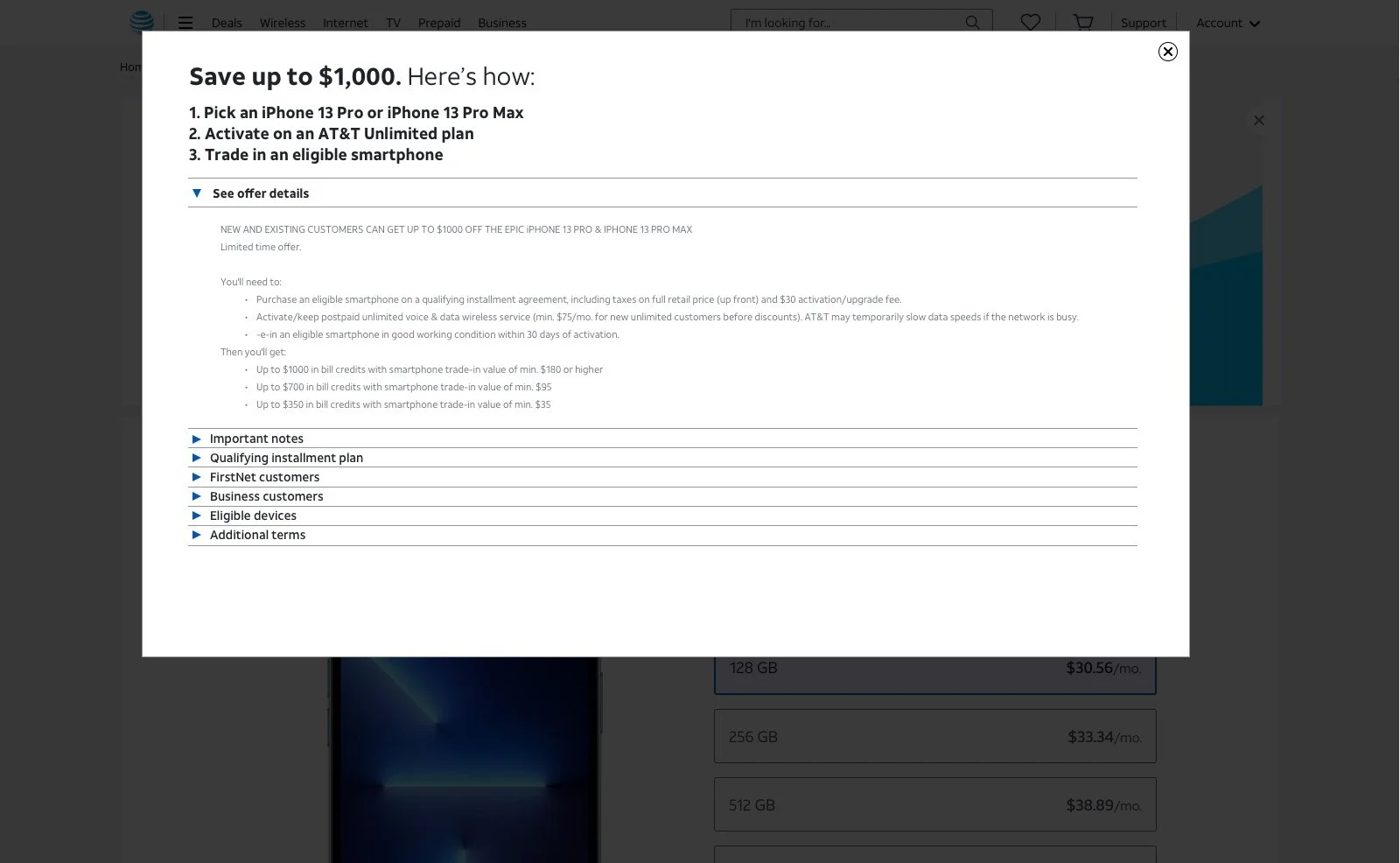The height and width of the screenshot is (863, 1400).
Task: Click 'Activate on an AT&T Unlimited plan' text
Action: click(x=339, y=133)
